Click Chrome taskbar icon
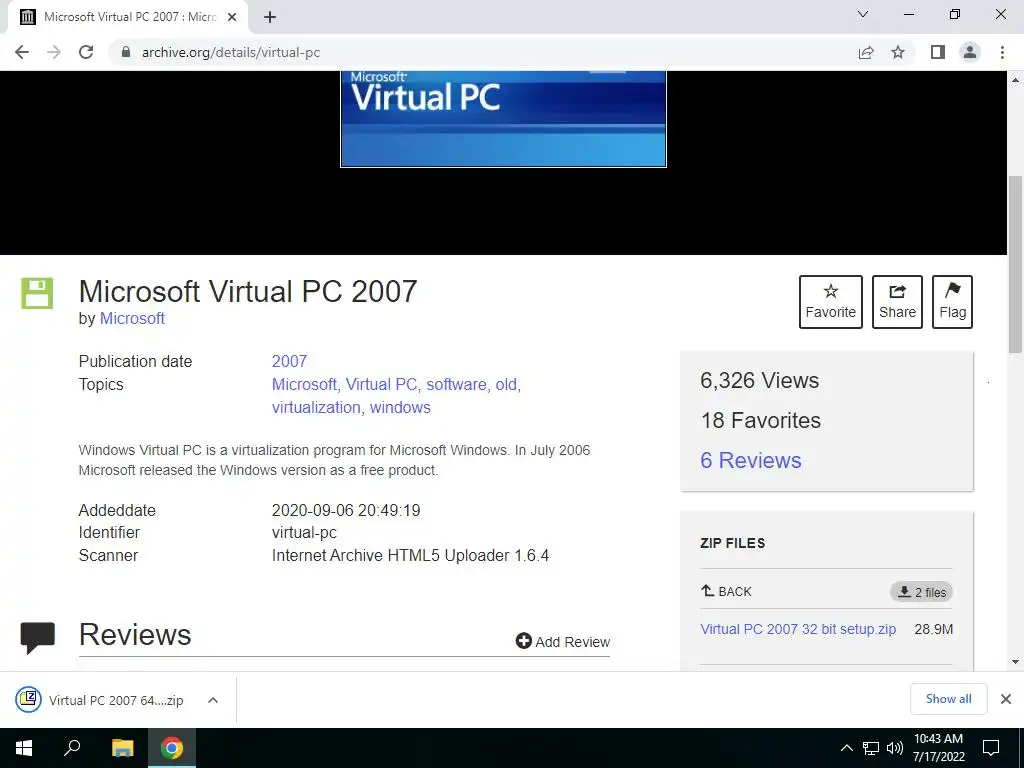Viewport: 1024px width, 768px height. tap(172, 748)
